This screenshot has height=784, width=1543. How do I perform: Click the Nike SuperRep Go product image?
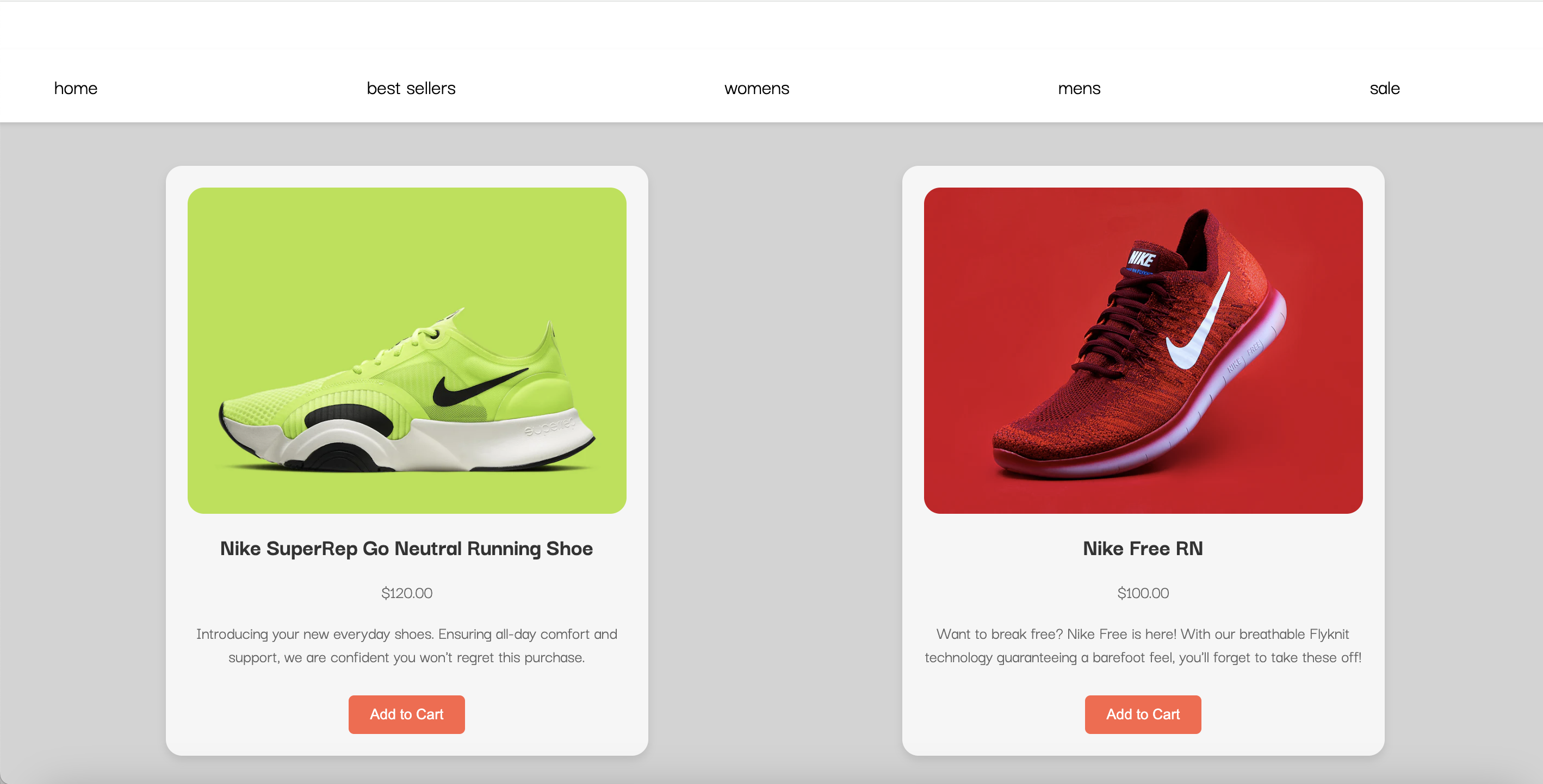click(x=407, y=350)
